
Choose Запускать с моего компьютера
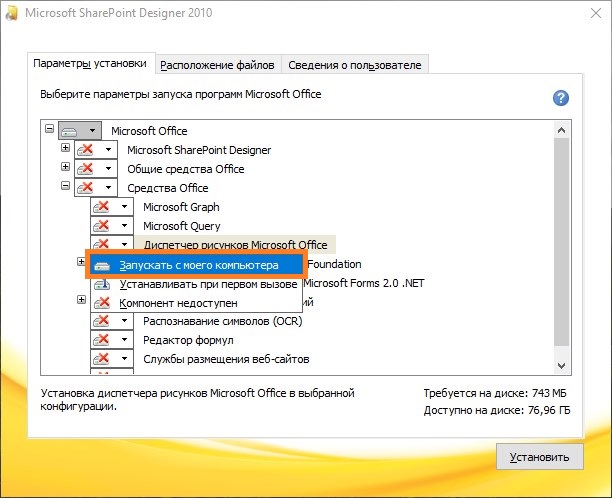194,265
